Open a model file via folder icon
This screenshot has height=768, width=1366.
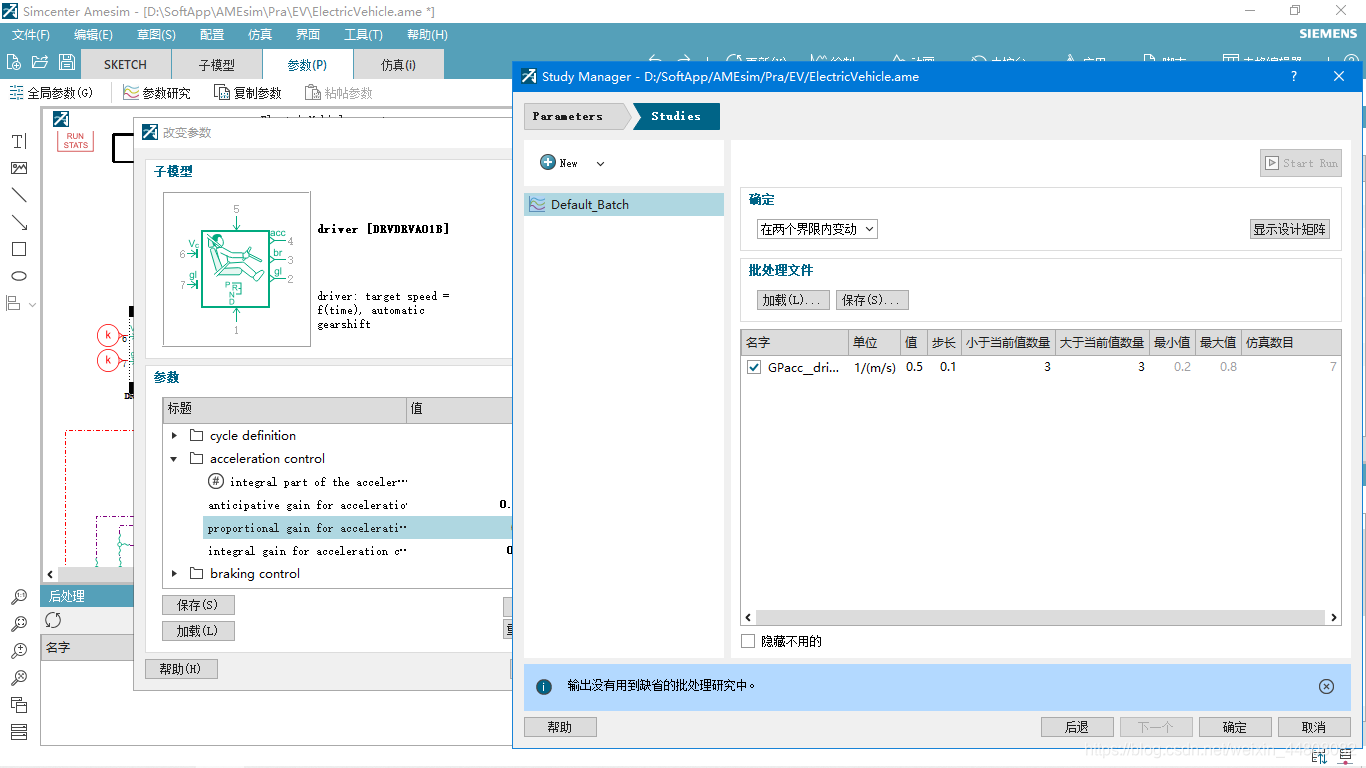(40, 62)
